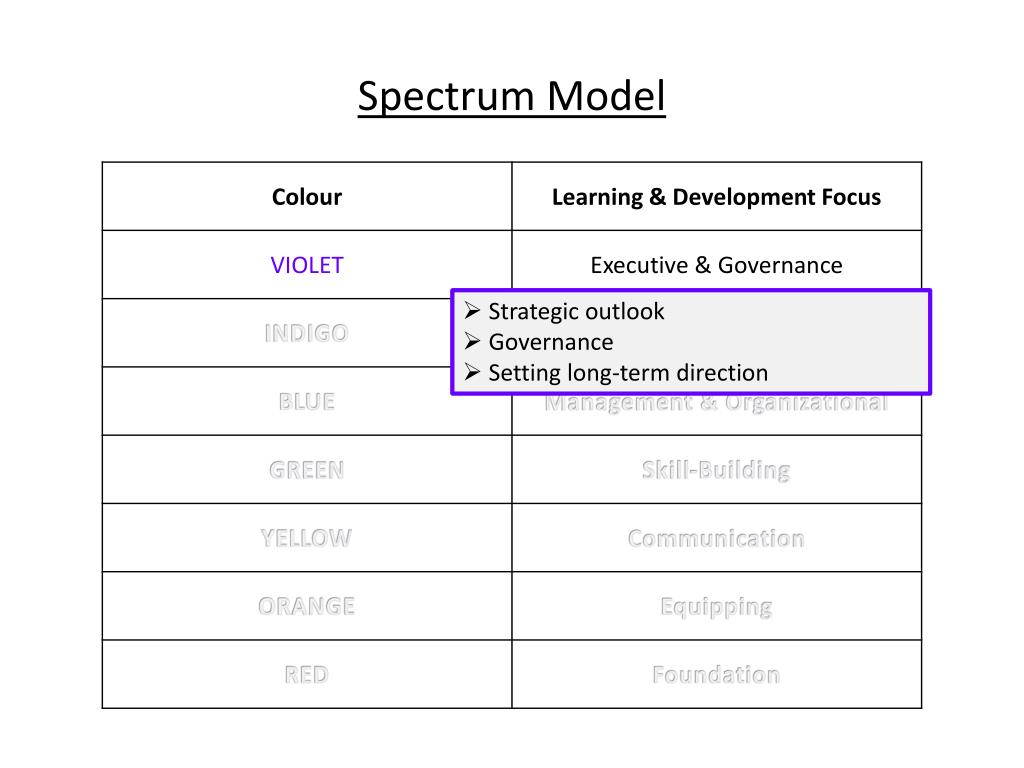The height and width of the screenshot is (768, 1024).
Task: Select the GREEN colour cell
Action: click(x=307, y=470)
